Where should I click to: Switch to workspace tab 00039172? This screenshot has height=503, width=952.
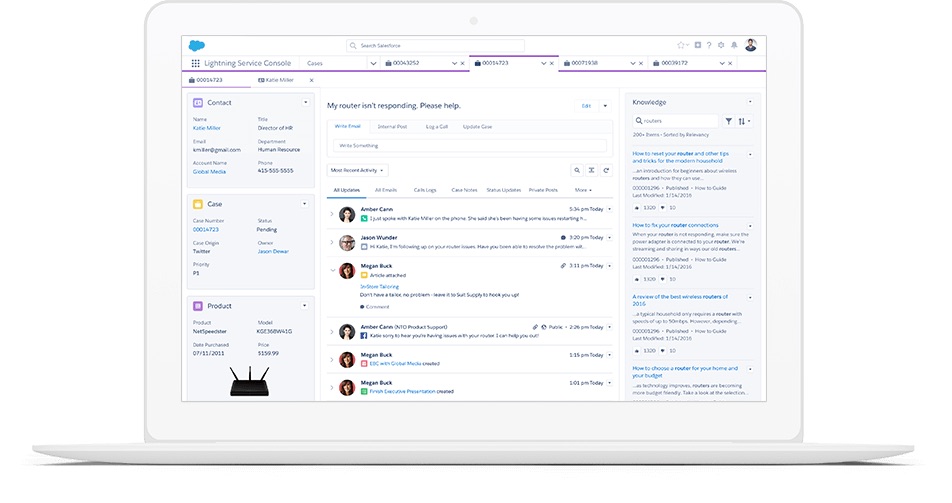(674, 63)
